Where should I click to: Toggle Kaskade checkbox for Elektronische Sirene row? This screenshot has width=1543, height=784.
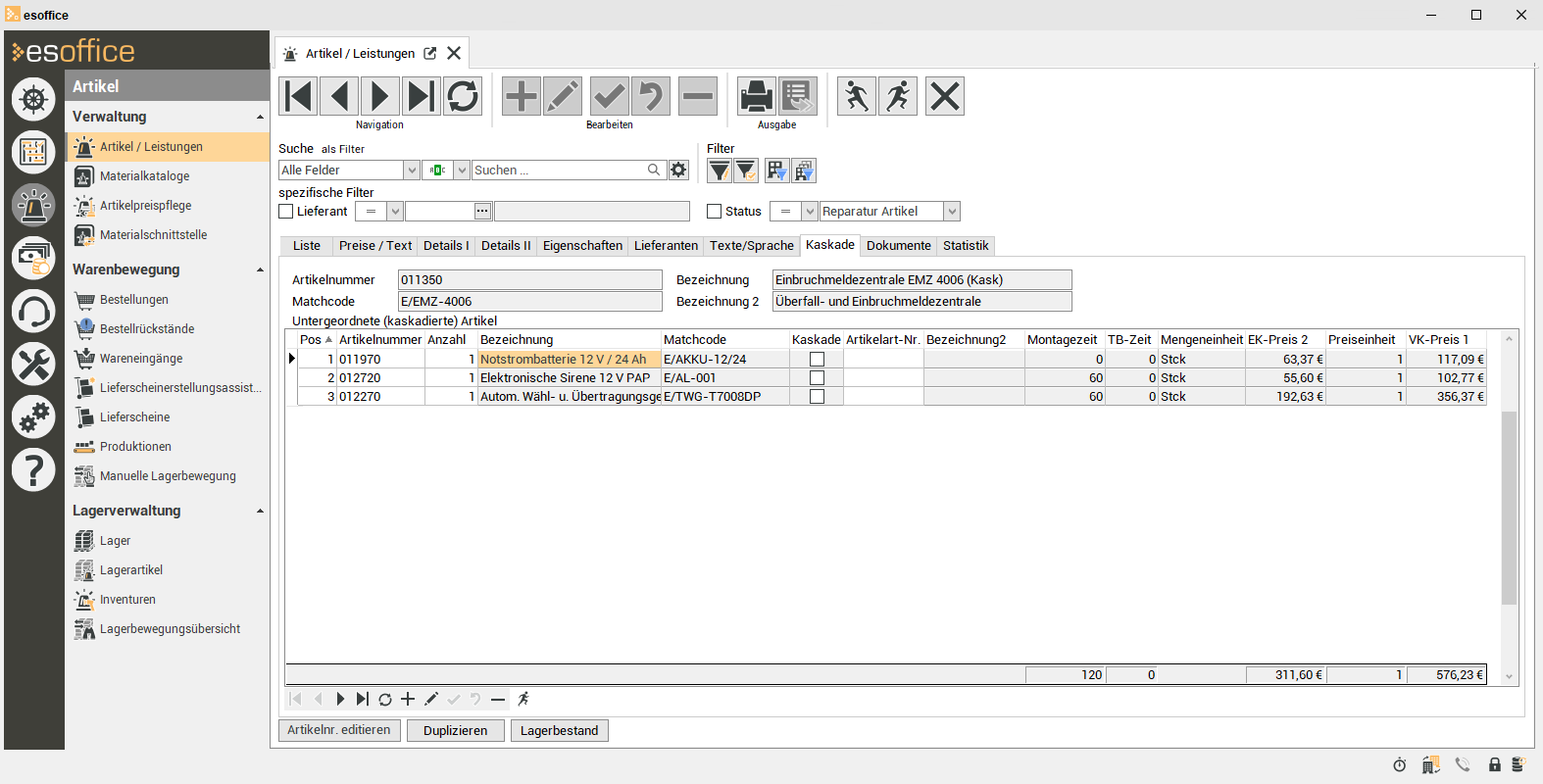click(817, 378)
